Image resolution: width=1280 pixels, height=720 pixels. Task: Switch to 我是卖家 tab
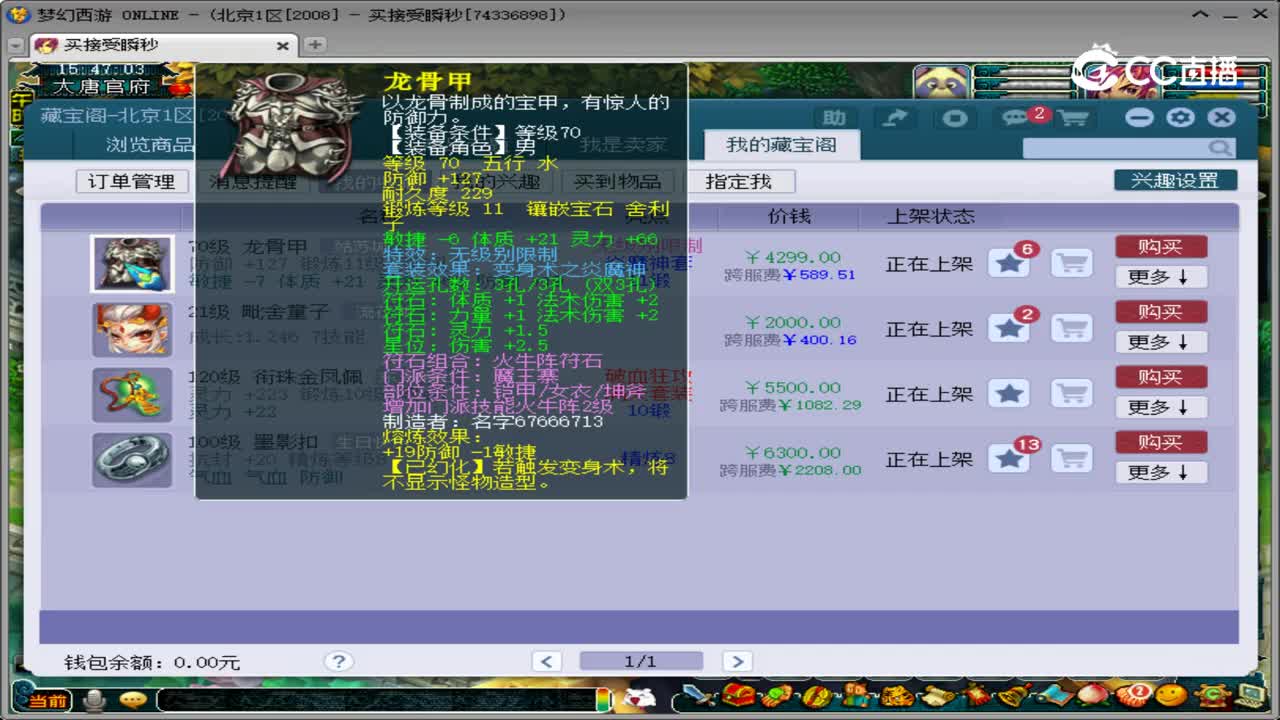[x=622, y=145]
